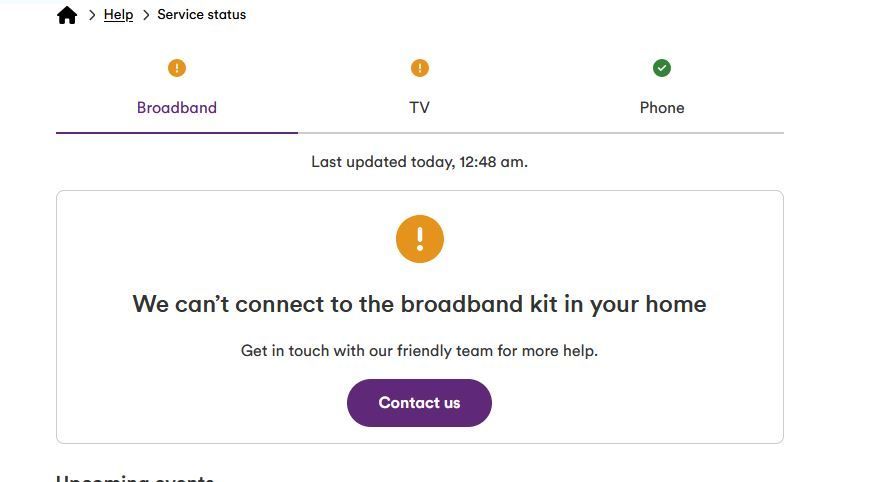Screen dimensions: 871x482
Task: Switch to the Phone tab label
Action: tap(662, 108)
